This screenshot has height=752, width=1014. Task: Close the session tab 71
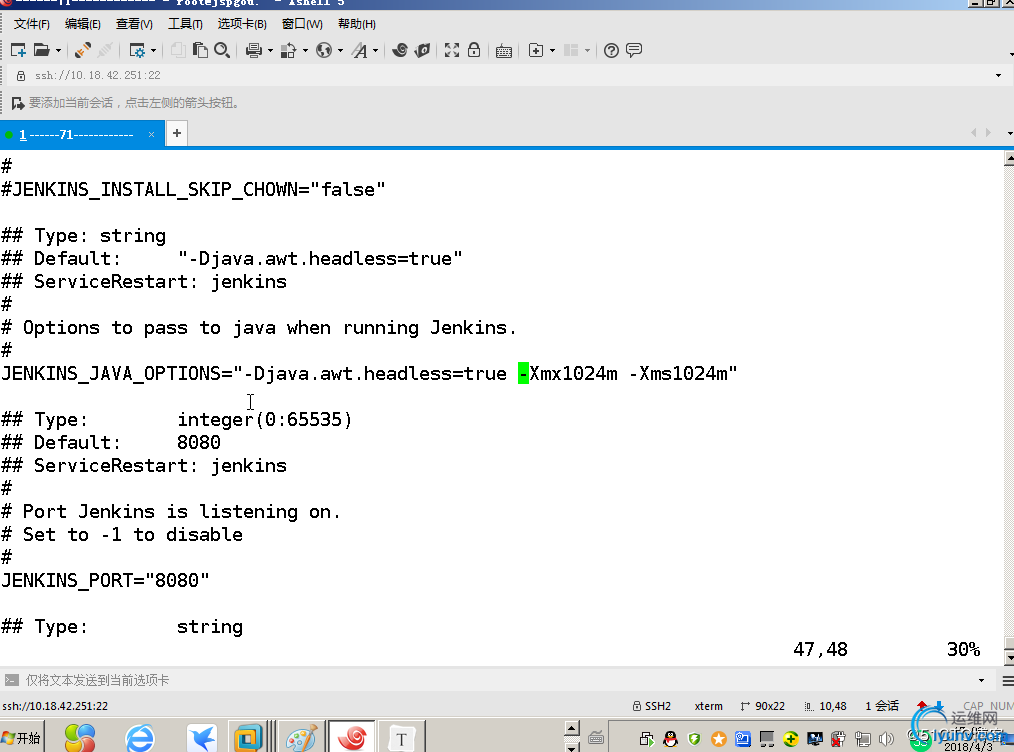click(x=151, y=134)
